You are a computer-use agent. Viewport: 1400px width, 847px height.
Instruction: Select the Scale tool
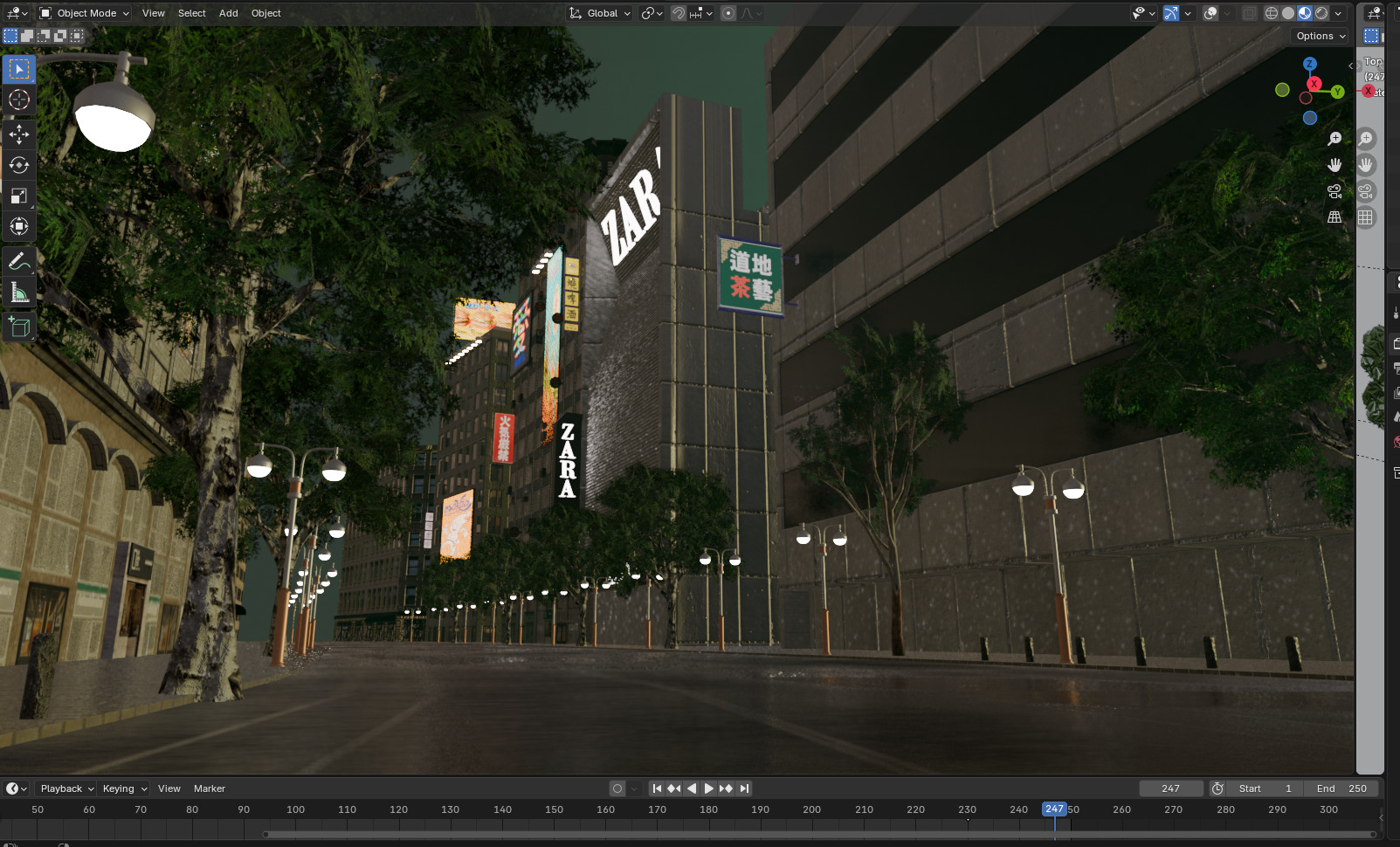(x=19, y=196)
